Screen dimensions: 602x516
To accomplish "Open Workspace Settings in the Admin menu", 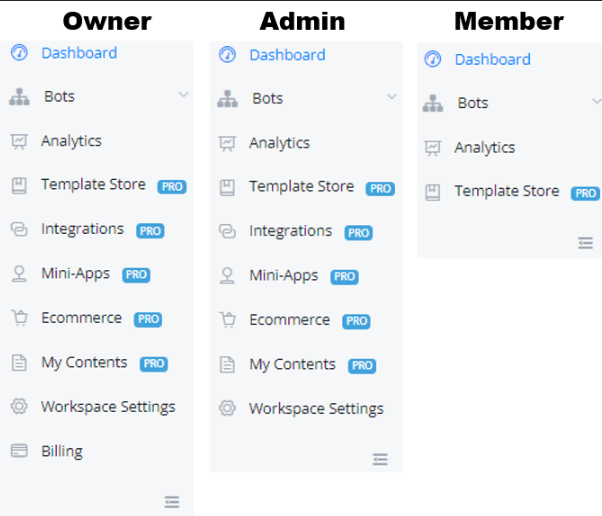I will click(x=316, y=409).
